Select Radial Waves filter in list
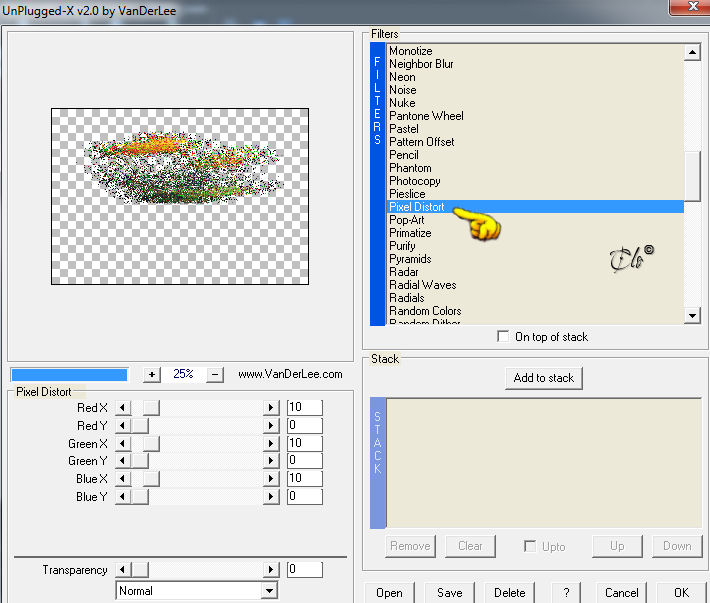 [422, 285]
